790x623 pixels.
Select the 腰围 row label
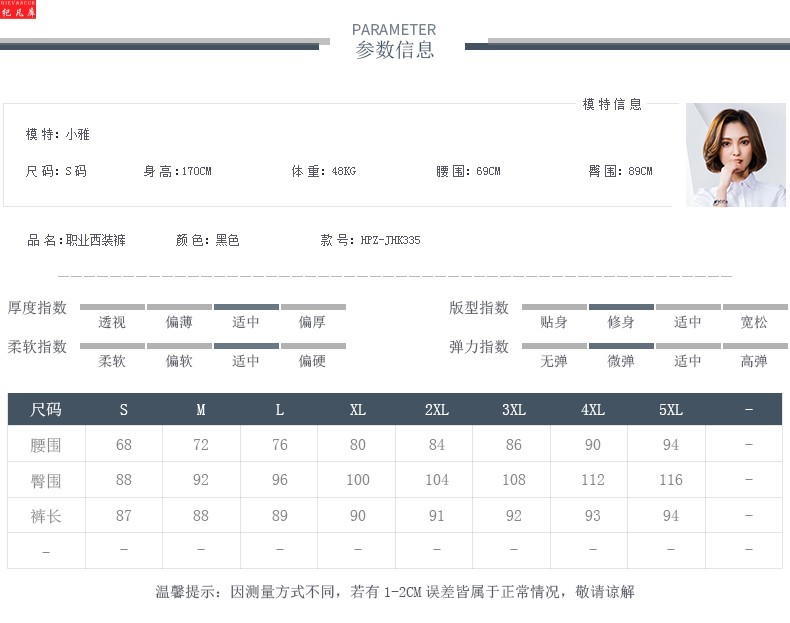point(46,445)
